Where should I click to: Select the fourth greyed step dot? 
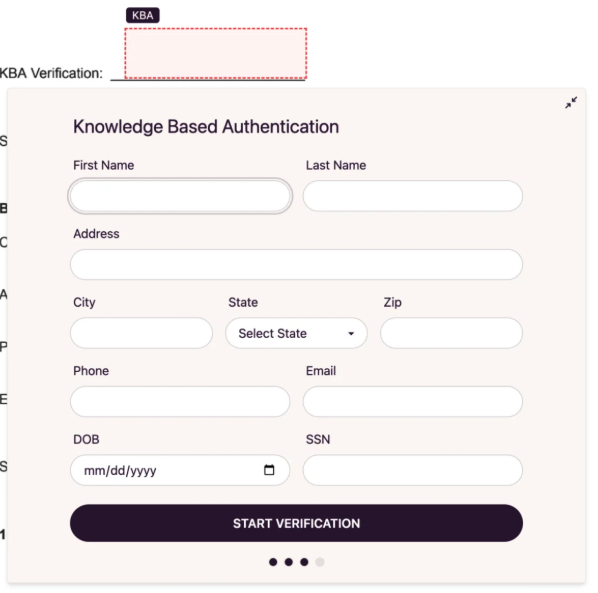click(x=320, y=562)
